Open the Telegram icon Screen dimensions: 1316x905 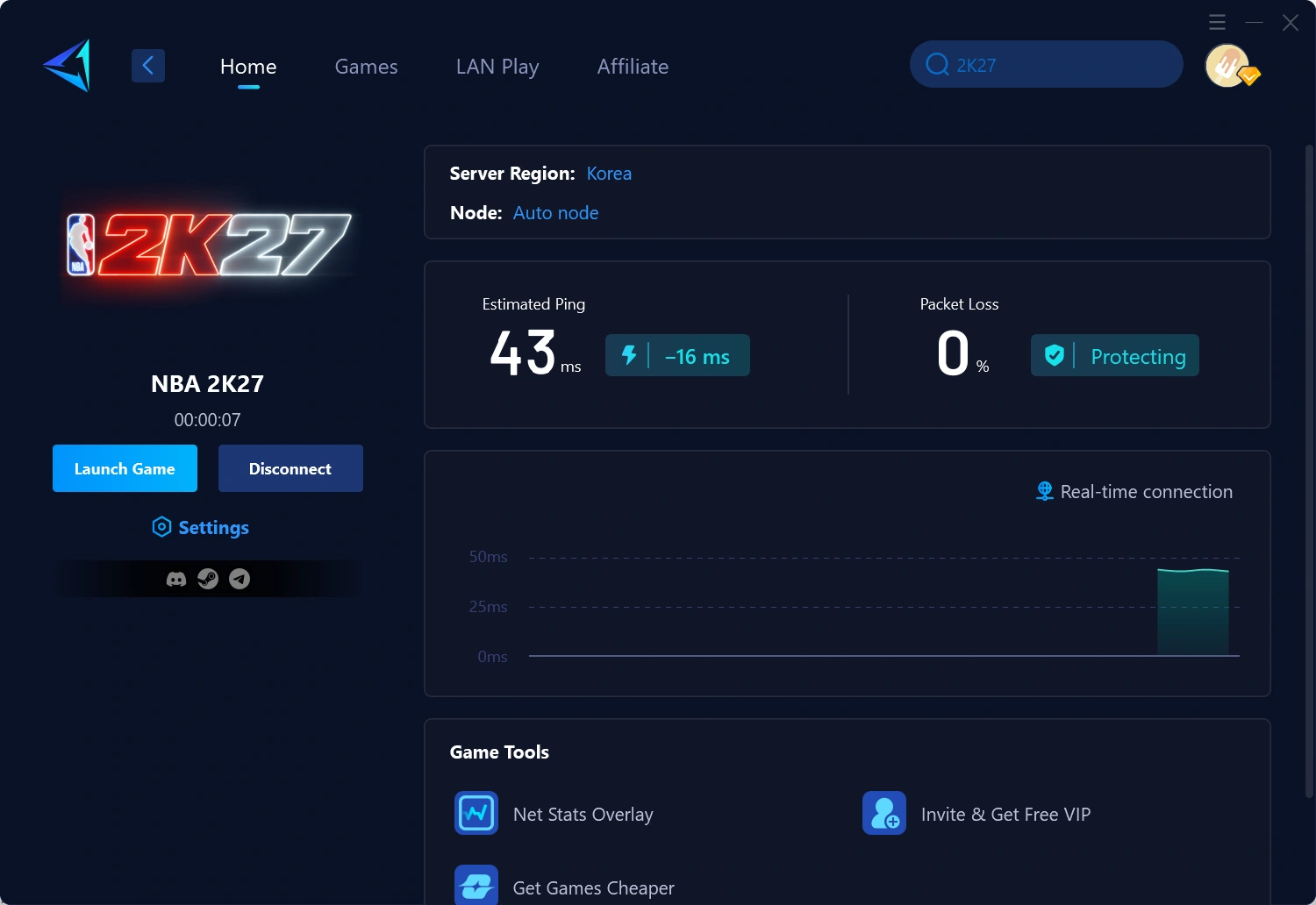[240, 579]
